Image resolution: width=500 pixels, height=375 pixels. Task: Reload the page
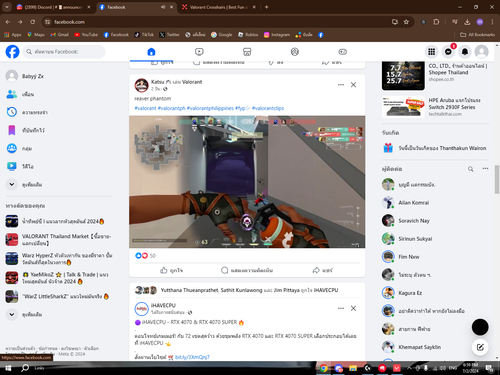coord(33,22)
